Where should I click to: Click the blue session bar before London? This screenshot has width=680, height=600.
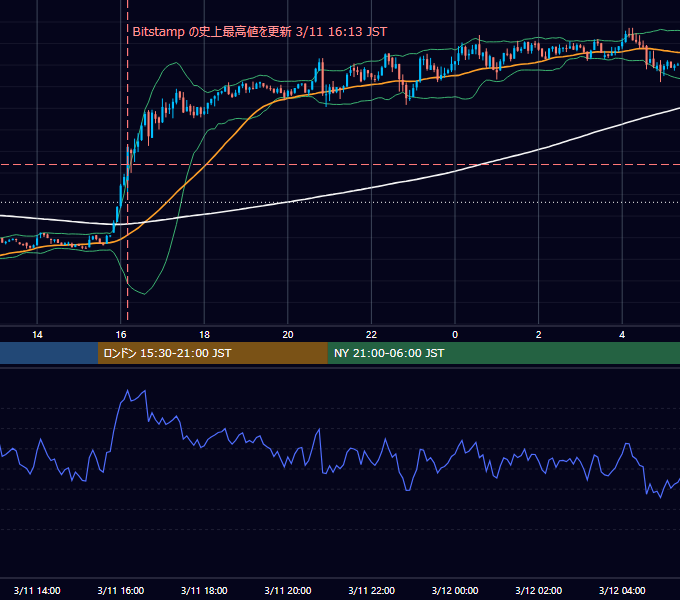click(49, 353)
